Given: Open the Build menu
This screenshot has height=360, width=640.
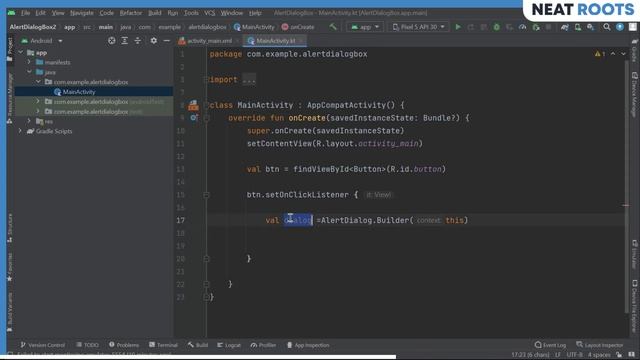Looking at the screenshot, I should point(154,13).
